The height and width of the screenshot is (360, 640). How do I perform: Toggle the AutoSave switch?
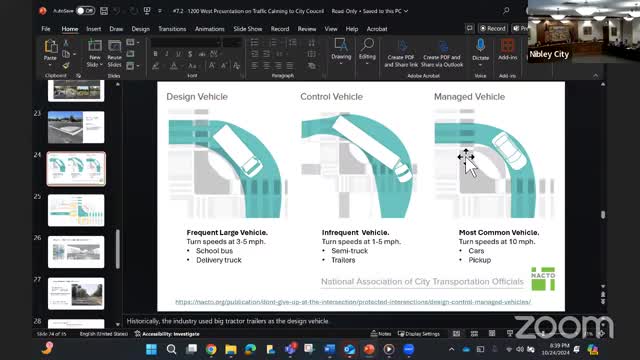pos(85,11)
